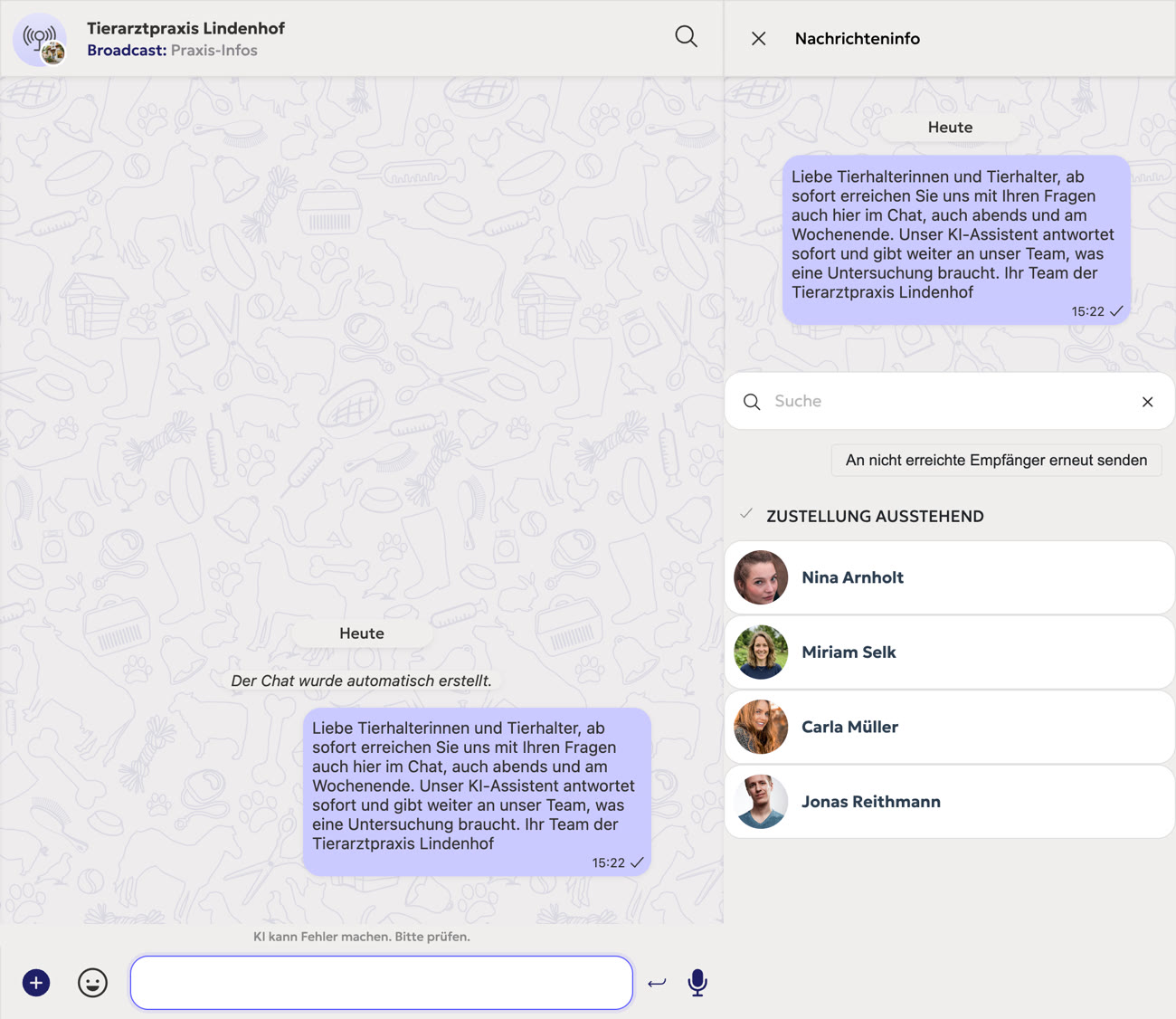Click the plus attachment button
Screen dimensions: 1176x1019
[36, 983]
